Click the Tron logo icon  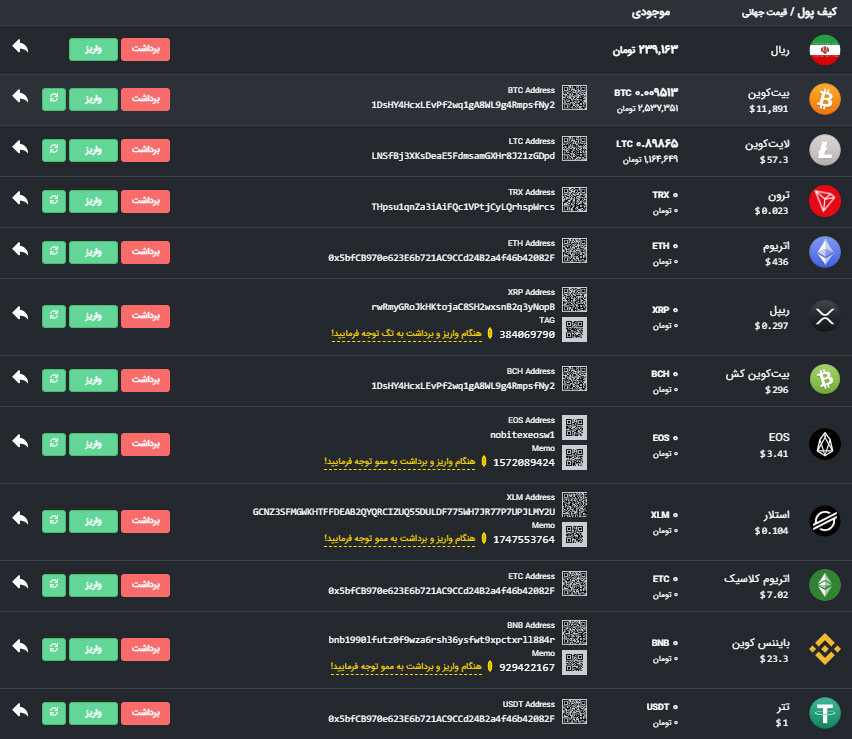click(825, 200)
